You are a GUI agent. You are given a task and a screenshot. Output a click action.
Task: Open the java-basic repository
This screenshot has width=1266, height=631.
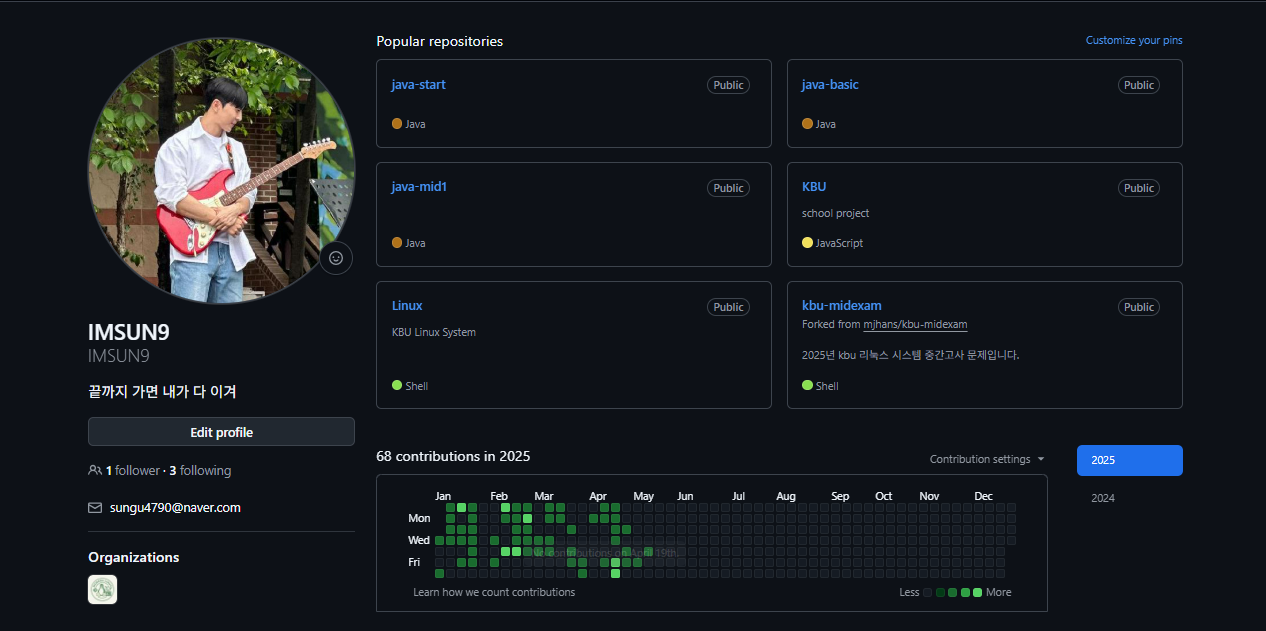coord(830,85)
